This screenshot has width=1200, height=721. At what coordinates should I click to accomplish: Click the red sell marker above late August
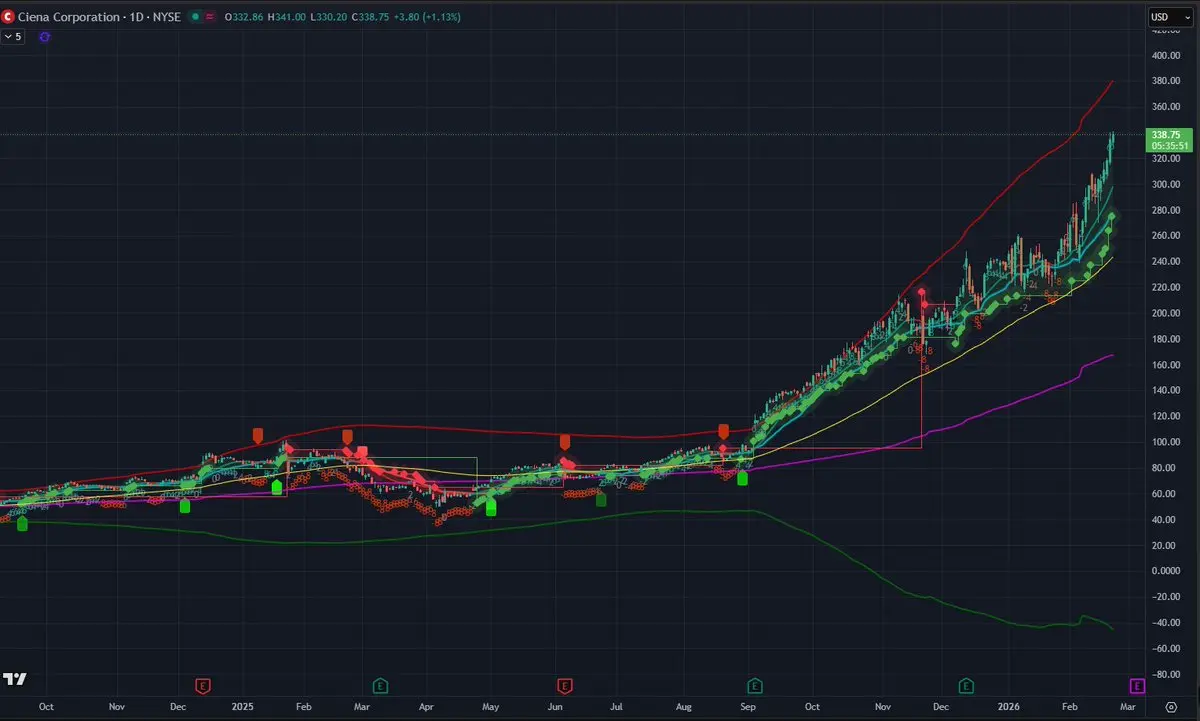[x=723, y=431]
